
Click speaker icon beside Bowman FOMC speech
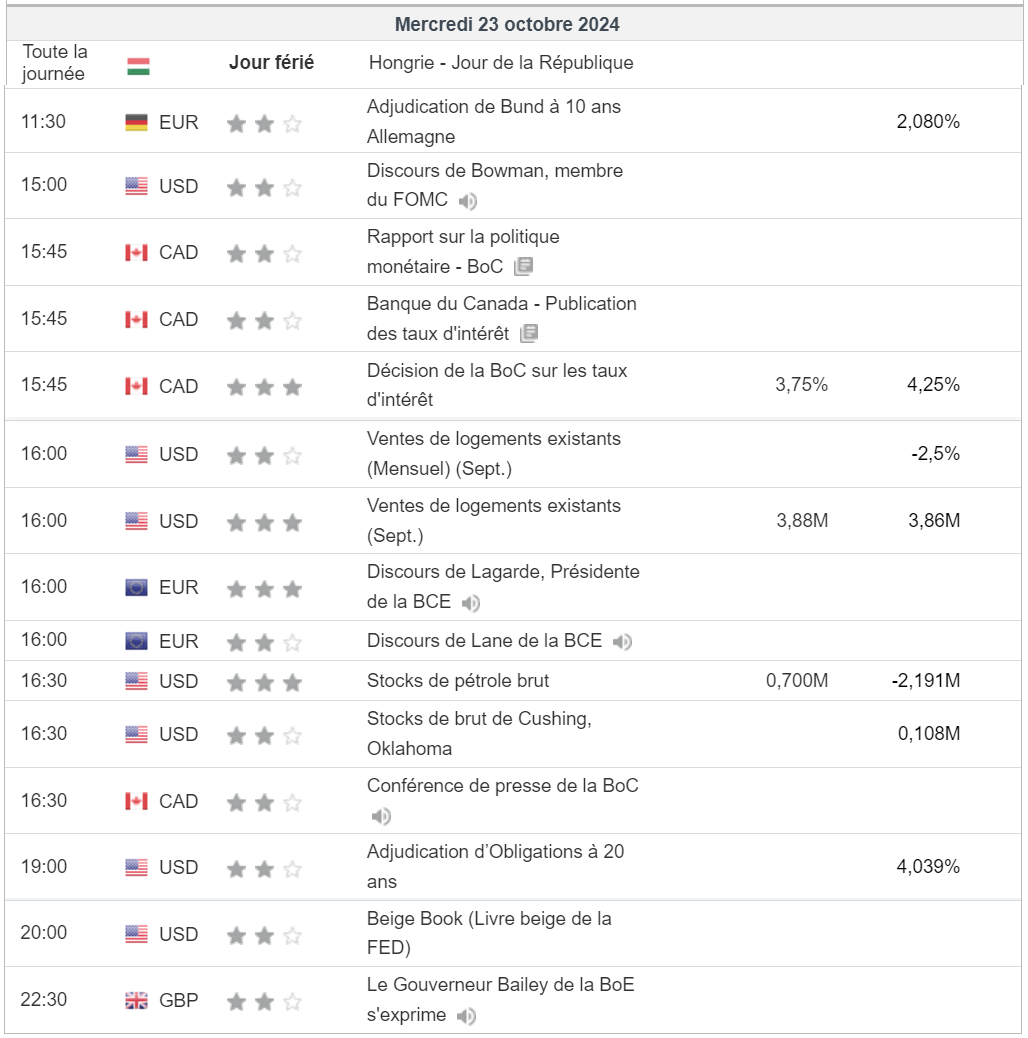click(468, 201)
